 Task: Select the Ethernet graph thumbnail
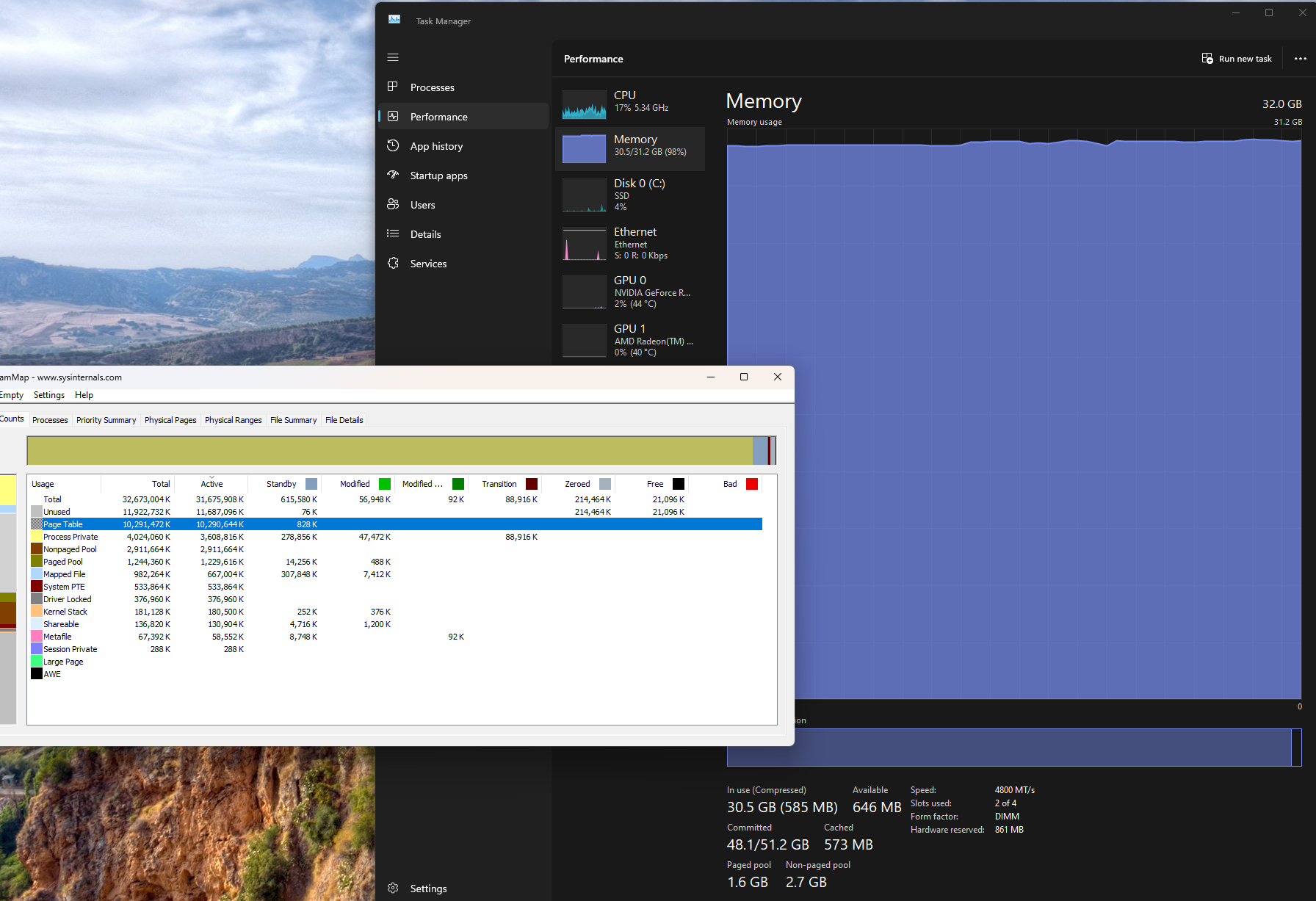click(585, 244)
